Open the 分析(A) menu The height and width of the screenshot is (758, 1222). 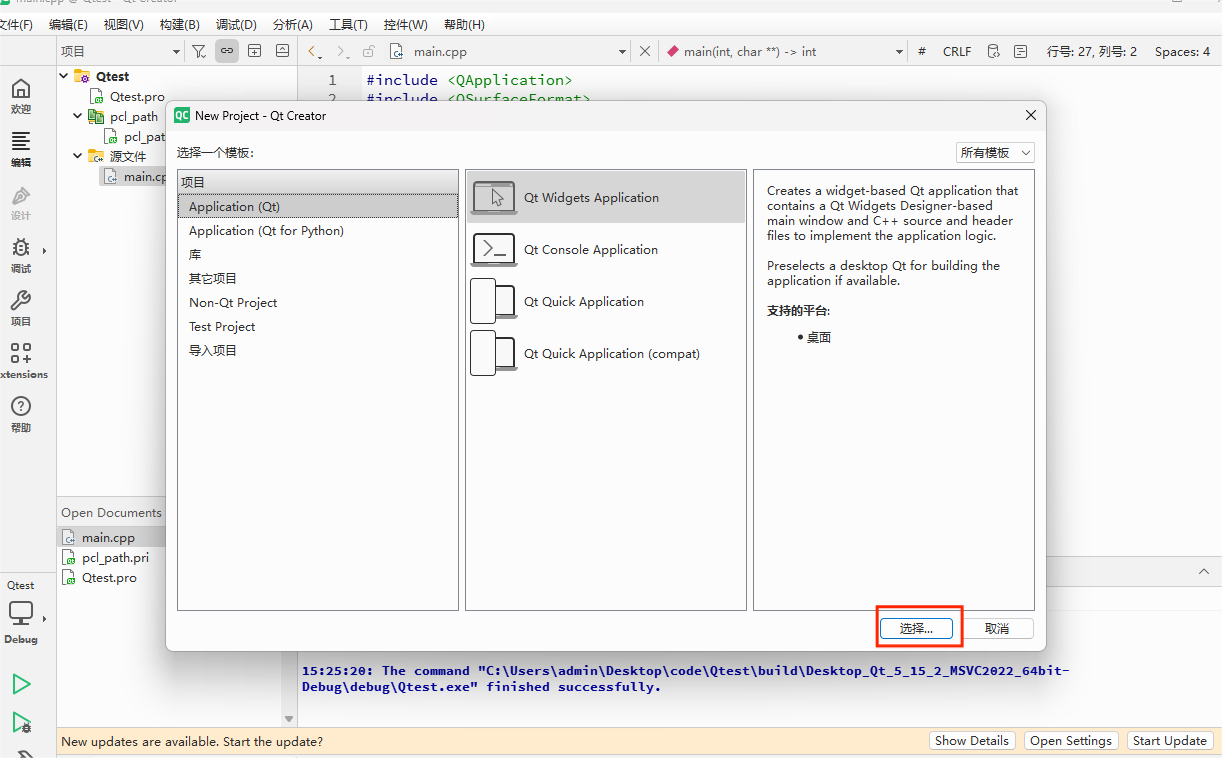(x=293, y=24)
